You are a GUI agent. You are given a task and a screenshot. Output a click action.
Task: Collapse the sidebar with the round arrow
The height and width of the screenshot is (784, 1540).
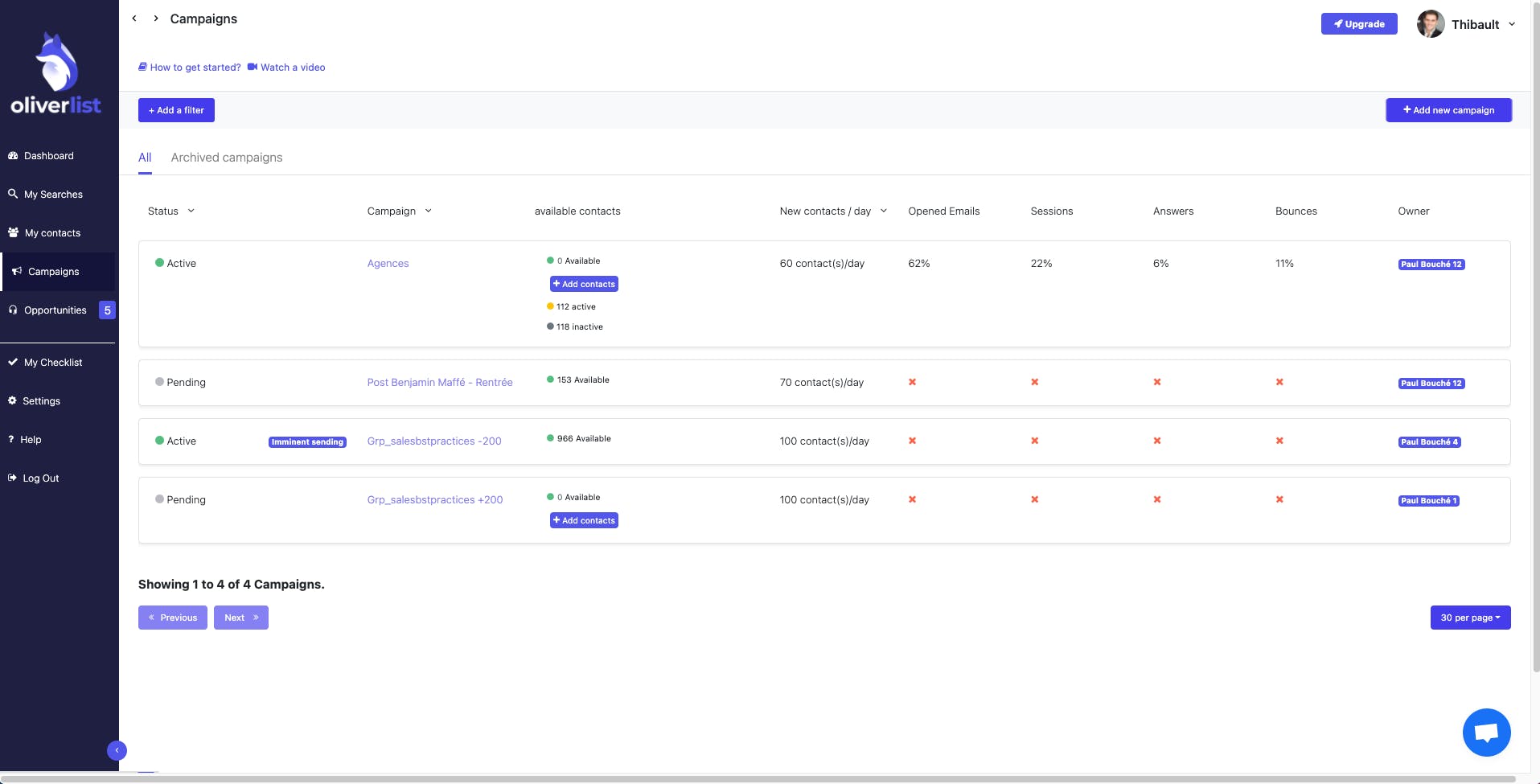[117, 750]
